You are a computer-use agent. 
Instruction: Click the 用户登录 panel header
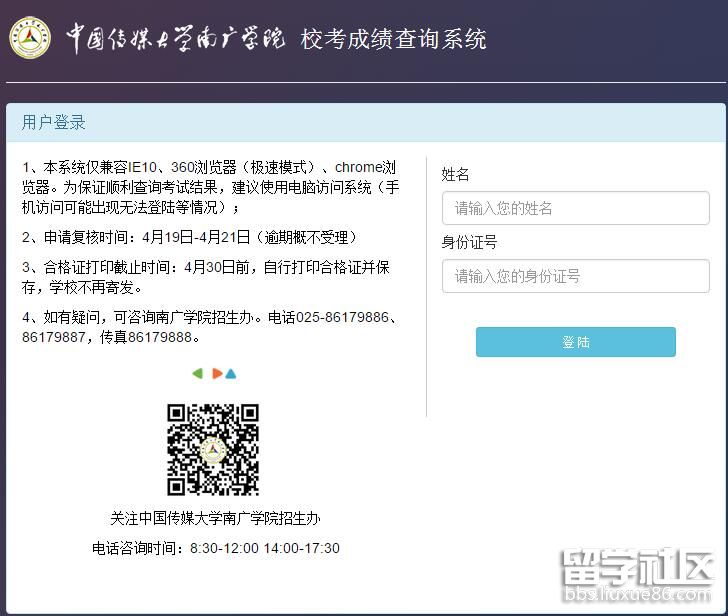pyautogui.click(x=54, y=123)
